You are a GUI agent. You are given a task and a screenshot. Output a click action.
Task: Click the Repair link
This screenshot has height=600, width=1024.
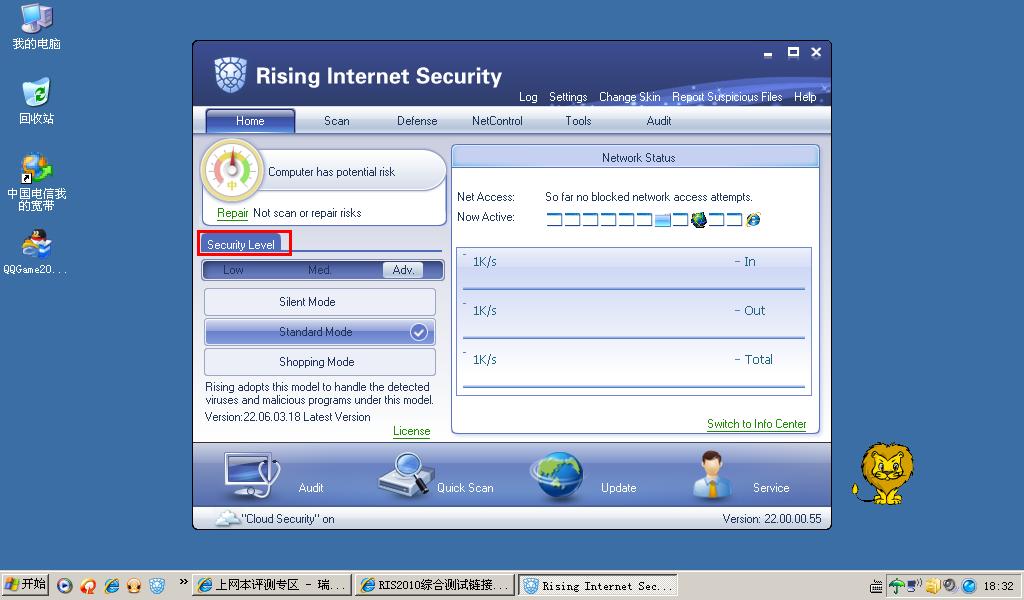232,213
